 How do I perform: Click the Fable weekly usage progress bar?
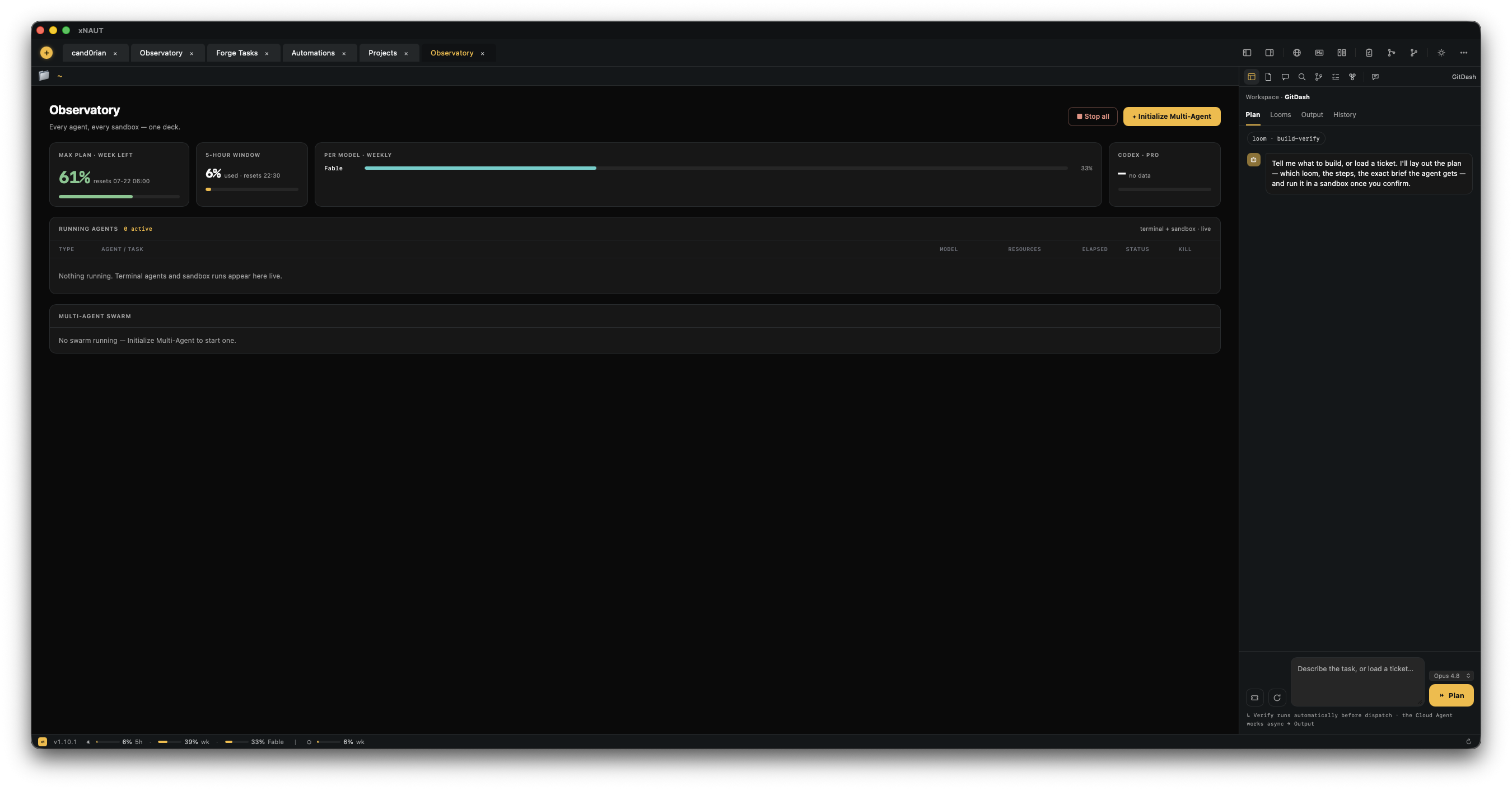[716, 169]
